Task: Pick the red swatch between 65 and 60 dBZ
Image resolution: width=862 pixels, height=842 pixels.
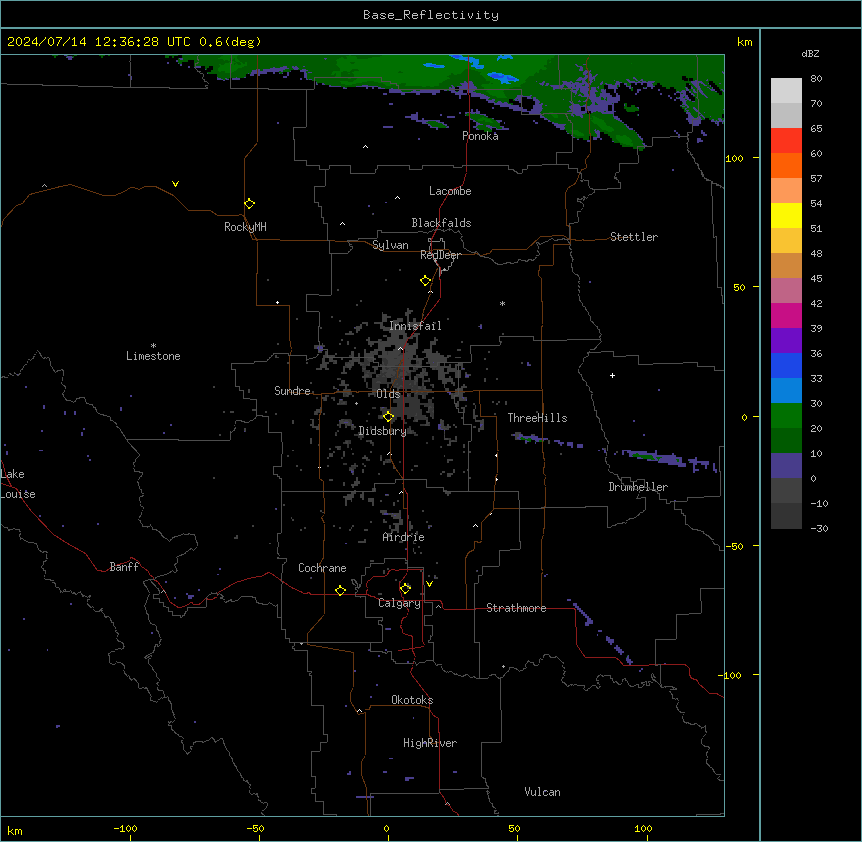Action: tap(786, 141)
